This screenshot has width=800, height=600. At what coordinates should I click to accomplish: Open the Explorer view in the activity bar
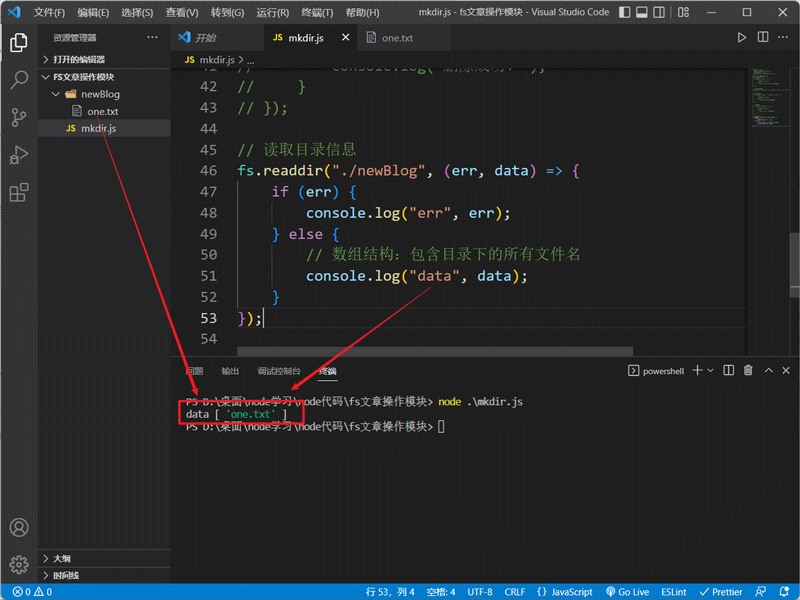coord(19,42)
